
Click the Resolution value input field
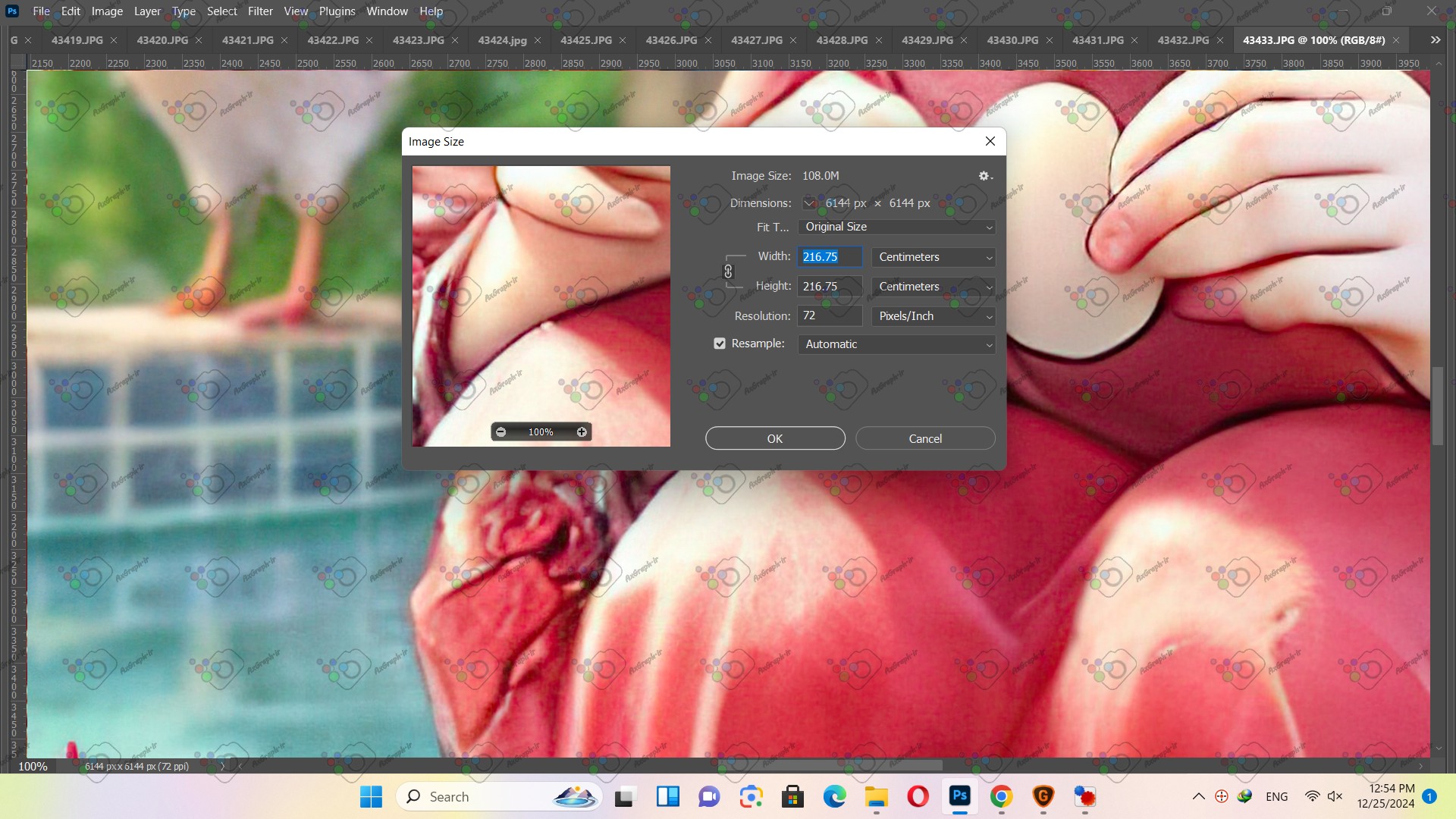tap(829, 315)
